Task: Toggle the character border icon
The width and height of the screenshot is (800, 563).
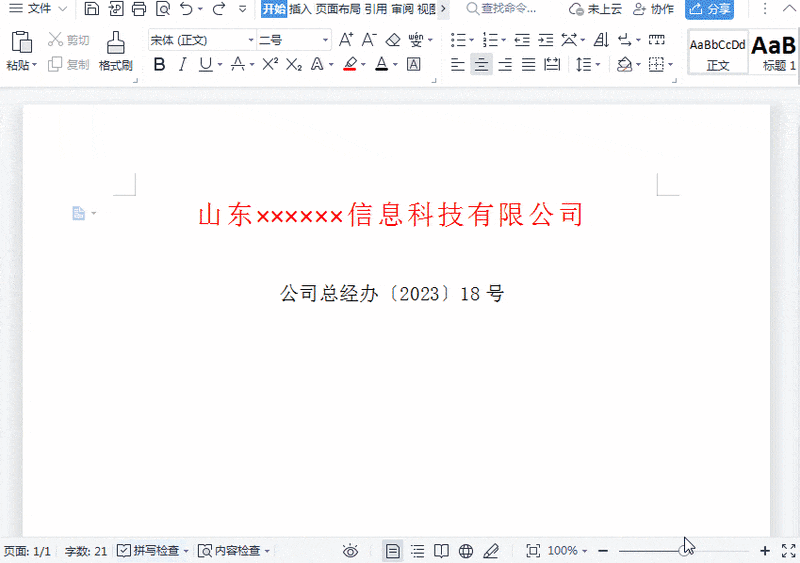Action: (413, 64)
